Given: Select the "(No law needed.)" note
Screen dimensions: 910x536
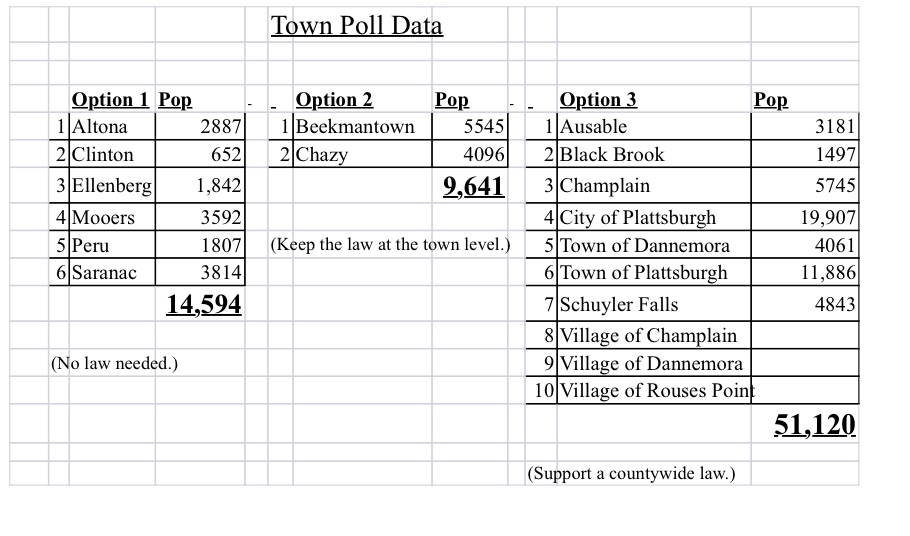Looking at the screenshot, I should pyautogui.click(x=114, y=363).
